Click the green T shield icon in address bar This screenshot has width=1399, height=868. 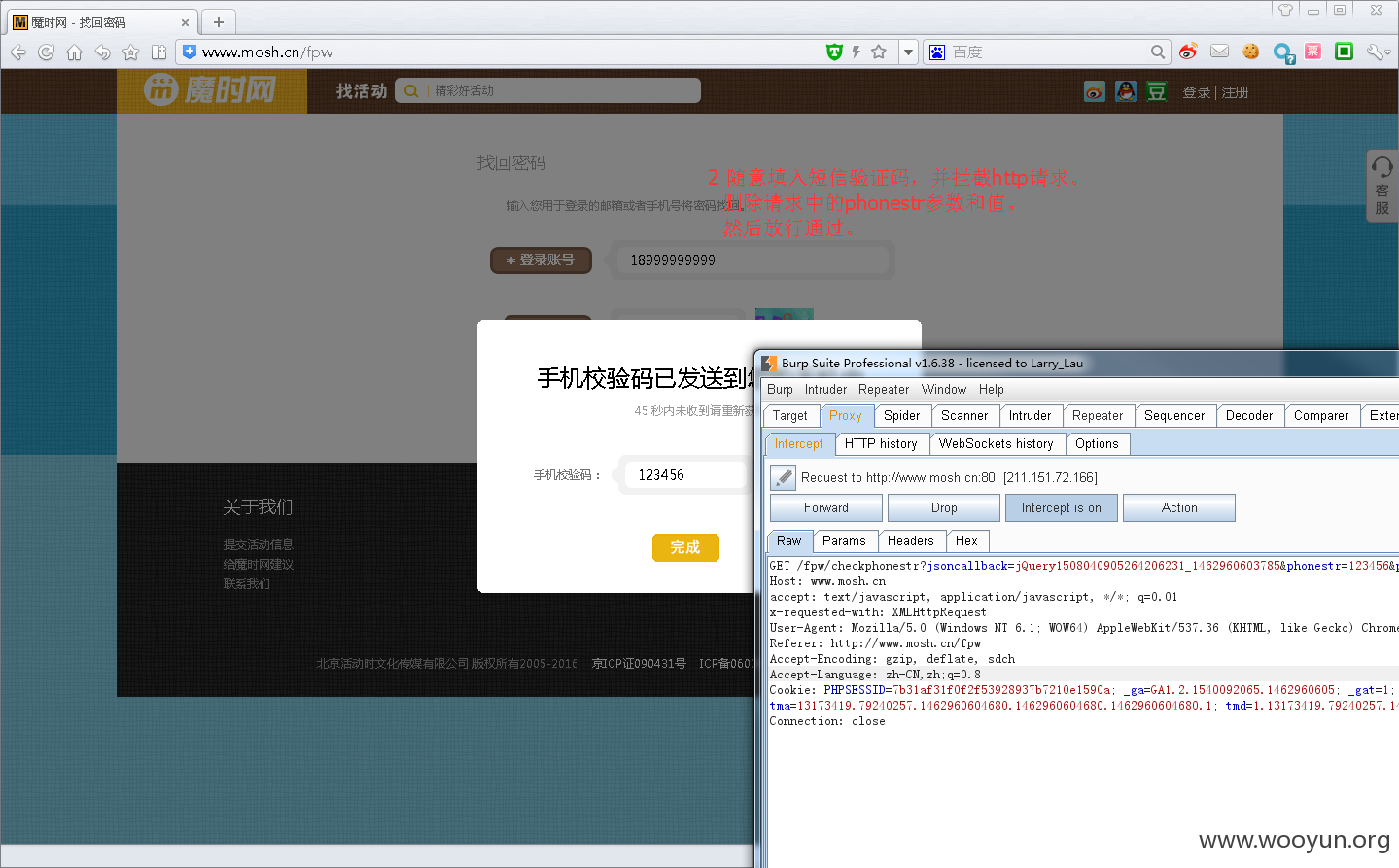pyautogui.click(x=834, y=52)
